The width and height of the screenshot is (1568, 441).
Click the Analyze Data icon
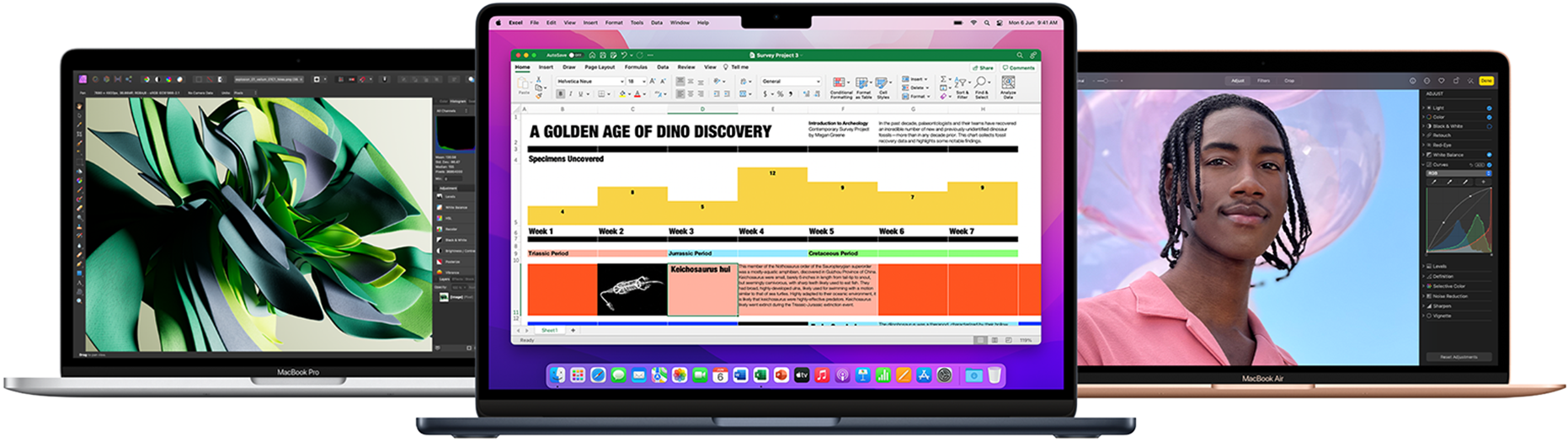pyautogui.click(x=1008, y=86)
